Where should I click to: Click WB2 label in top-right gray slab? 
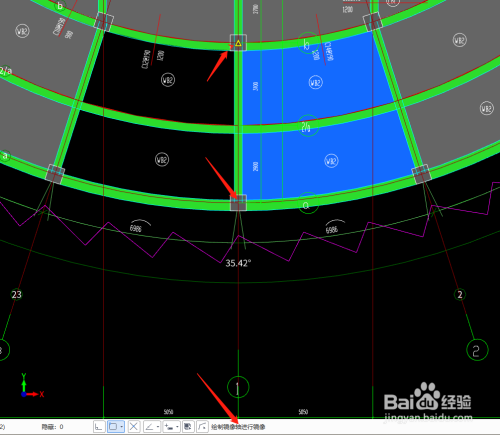point(460,40)
